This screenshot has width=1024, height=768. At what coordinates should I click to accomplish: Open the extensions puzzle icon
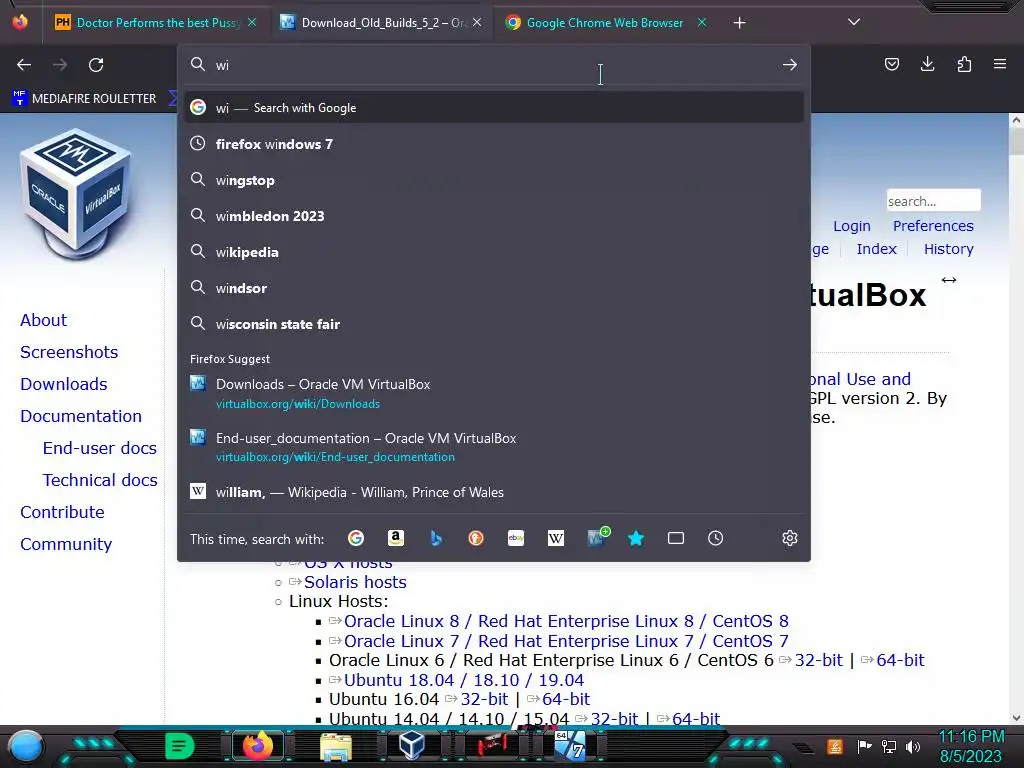[x=964, y=64]
